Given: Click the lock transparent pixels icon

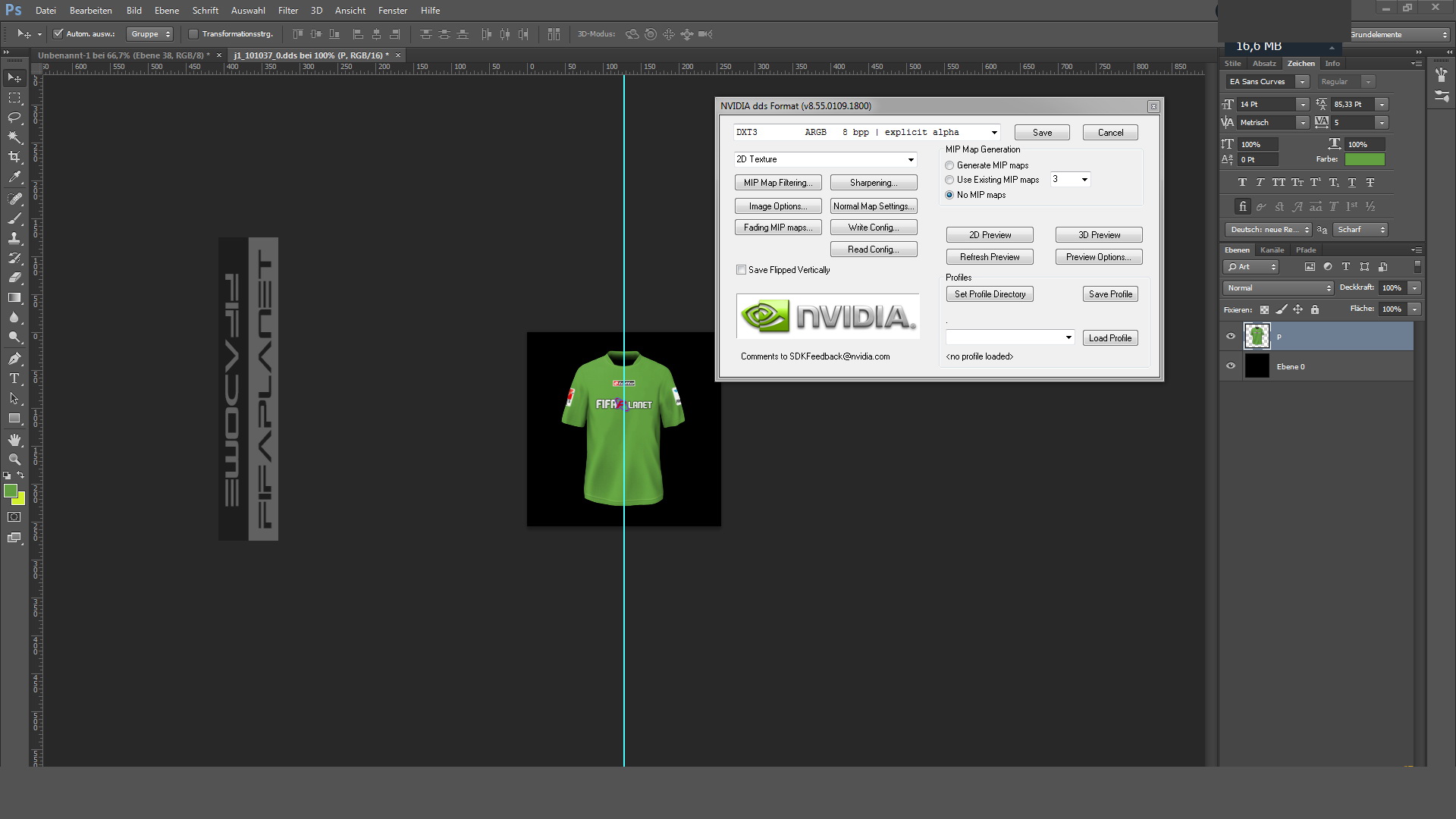Looking at the screenshot, I should click(1264, 309).
